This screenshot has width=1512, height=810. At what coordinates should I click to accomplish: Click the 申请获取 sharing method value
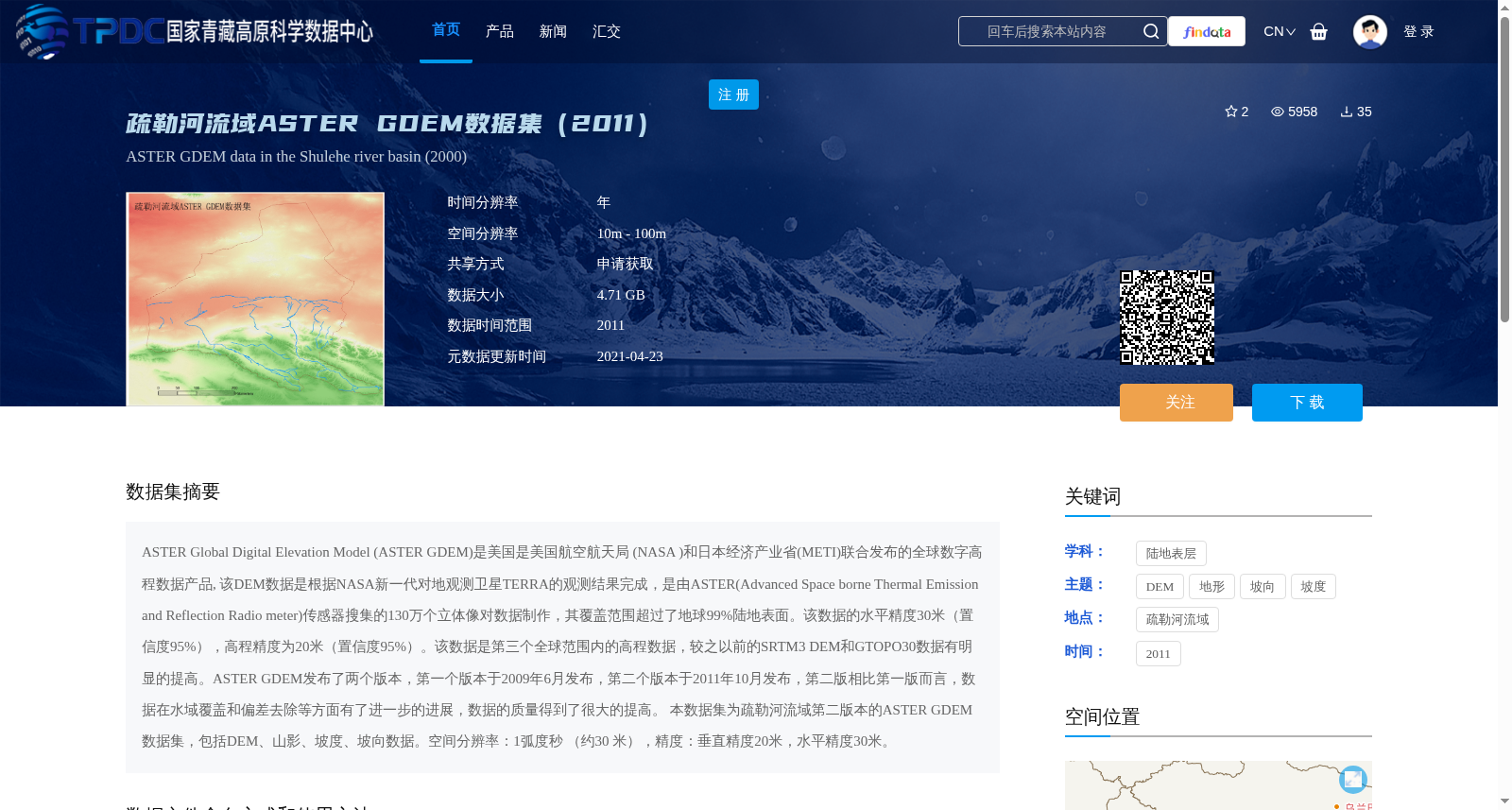pyautogui.click(x=625, y=264)
